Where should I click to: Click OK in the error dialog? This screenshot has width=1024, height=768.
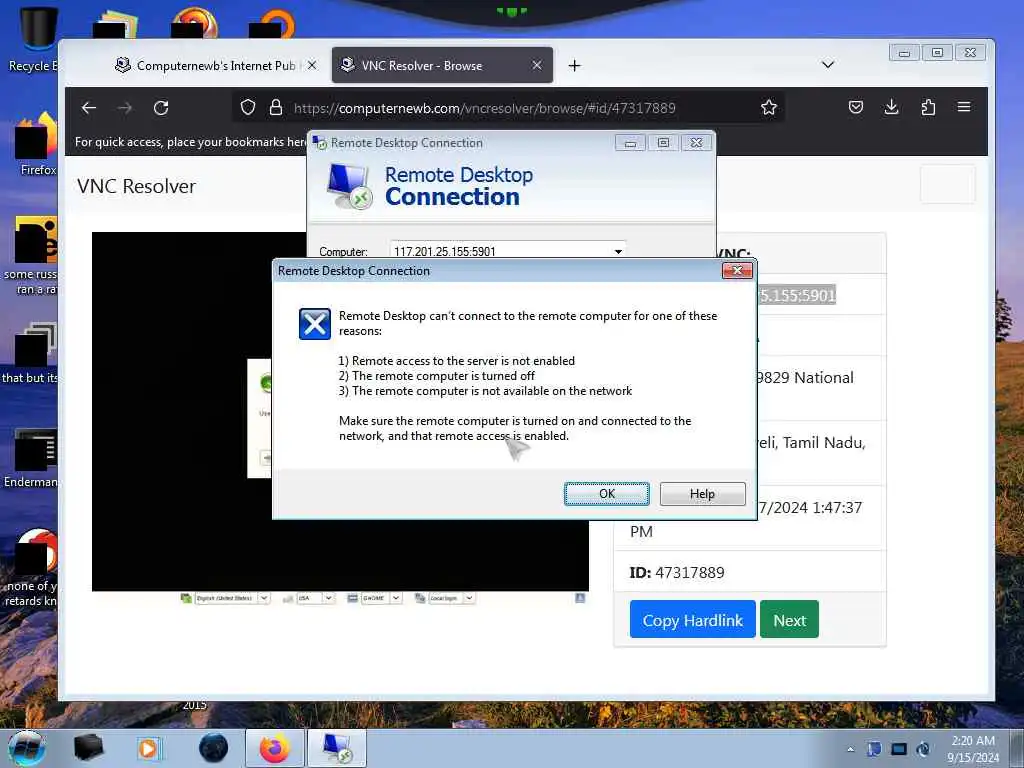[x=606, y=494]
